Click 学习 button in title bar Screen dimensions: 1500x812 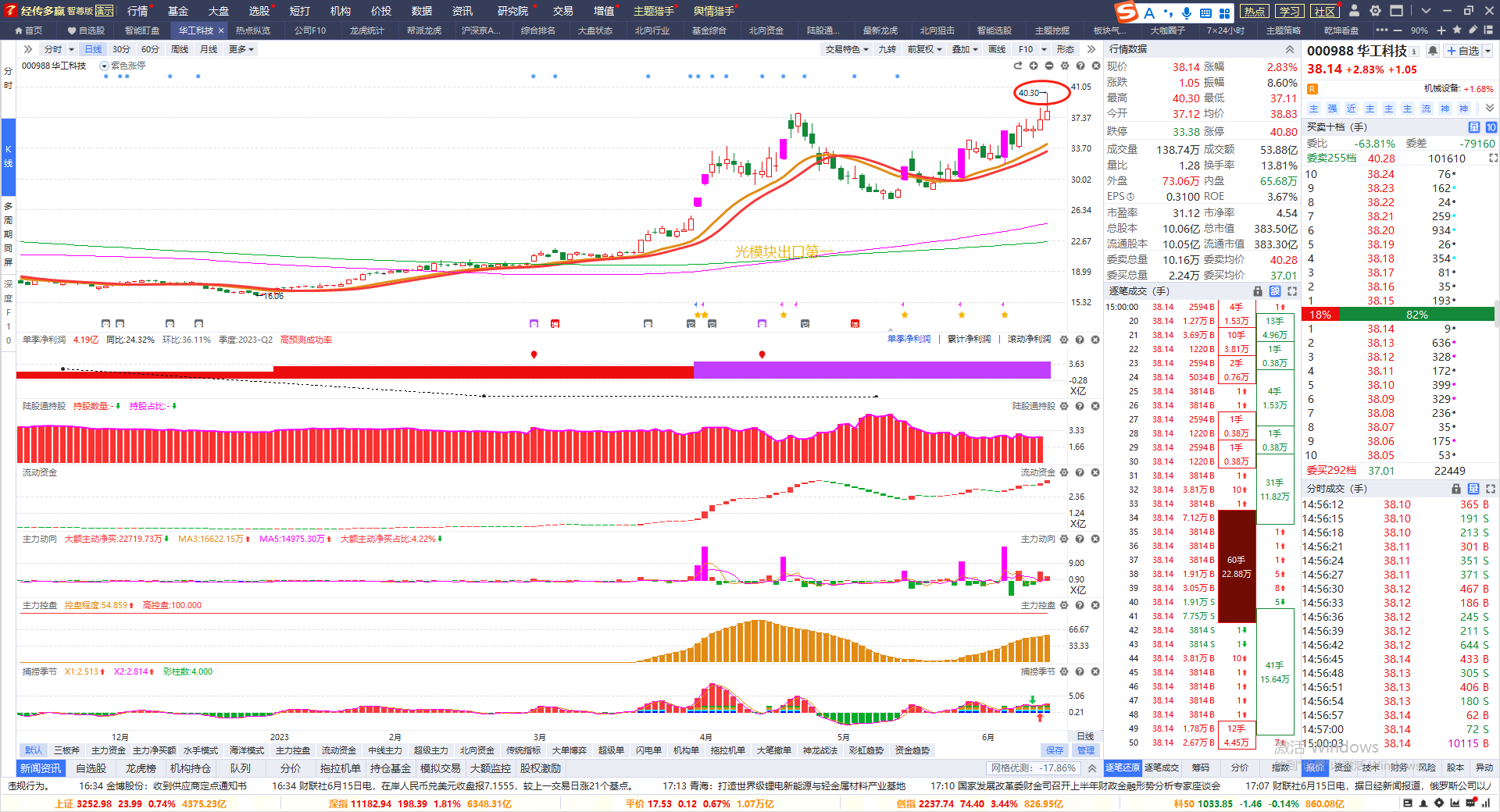1290,11
